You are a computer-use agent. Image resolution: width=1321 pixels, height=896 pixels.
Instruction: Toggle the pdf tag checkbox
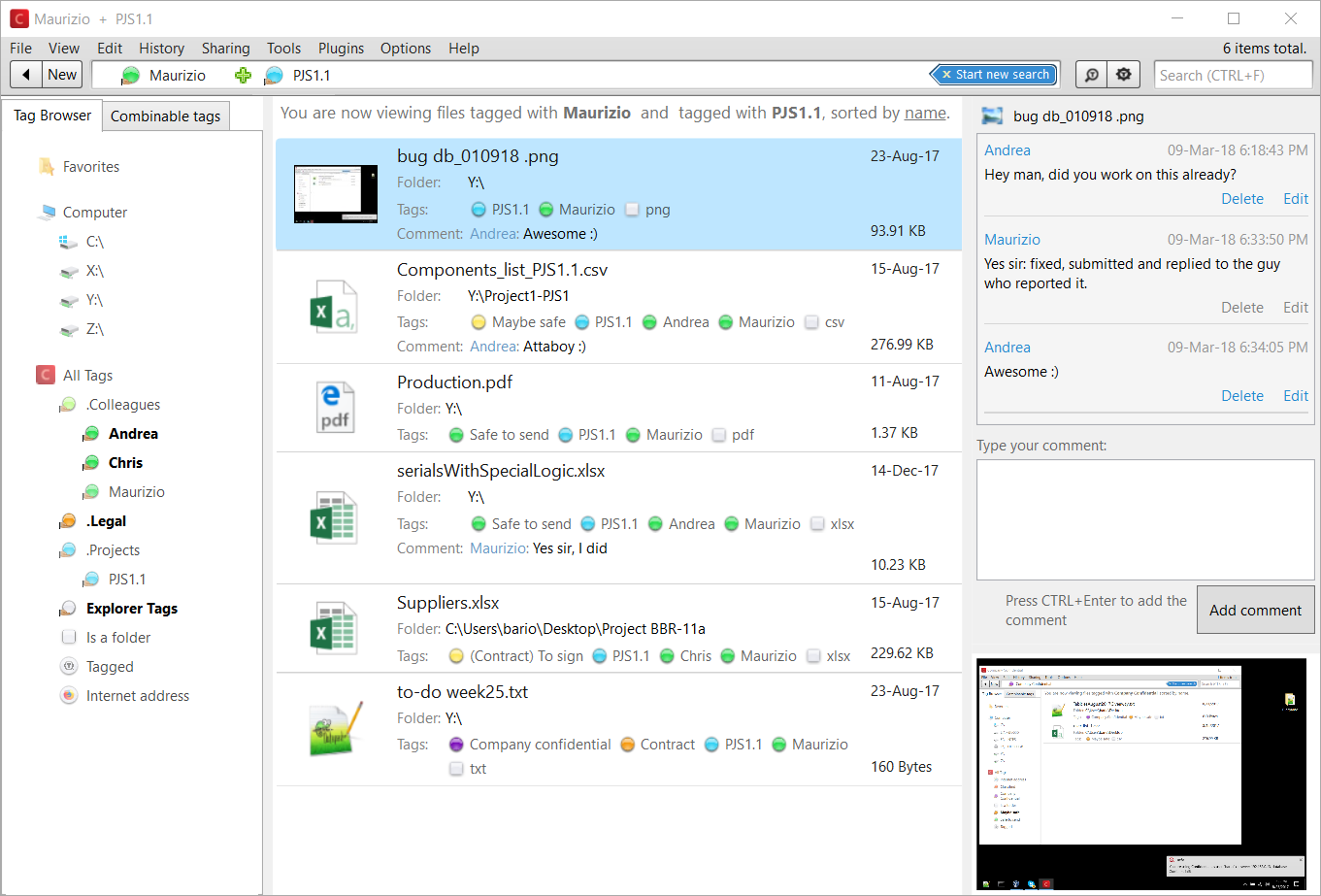pos(719,435)
